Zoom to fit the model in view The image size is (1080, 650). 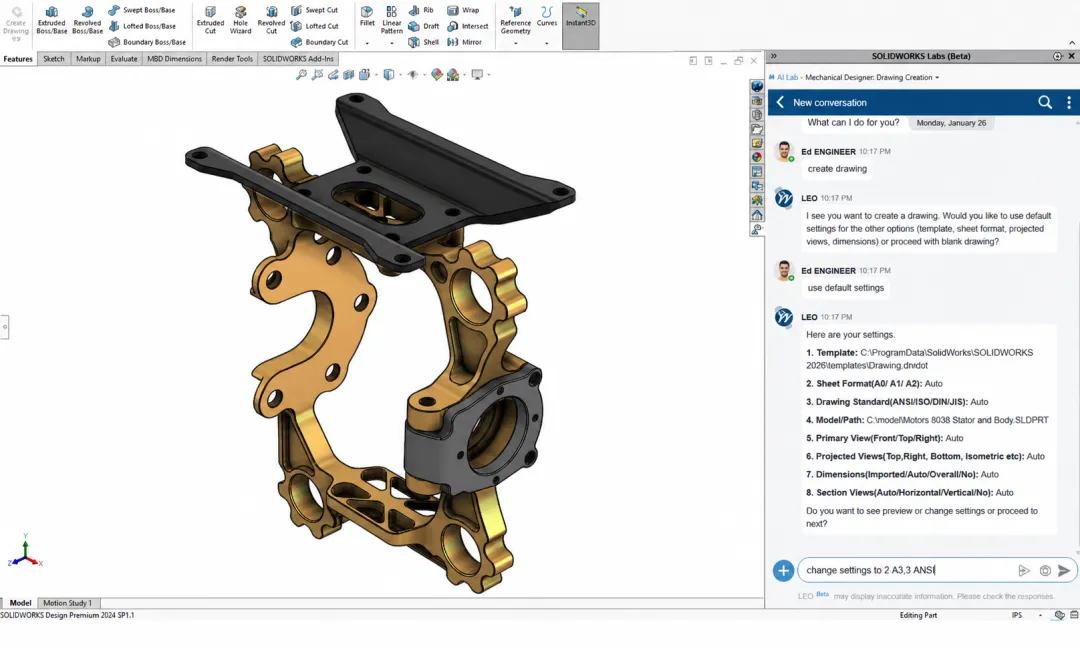coord(301,74)
